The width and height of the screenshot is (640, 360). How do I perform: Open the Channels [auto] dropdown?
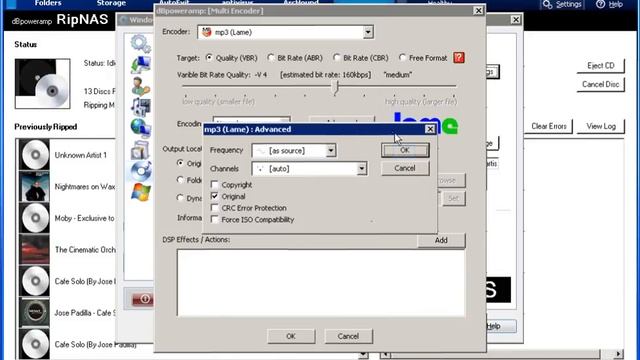pos(362,169)
